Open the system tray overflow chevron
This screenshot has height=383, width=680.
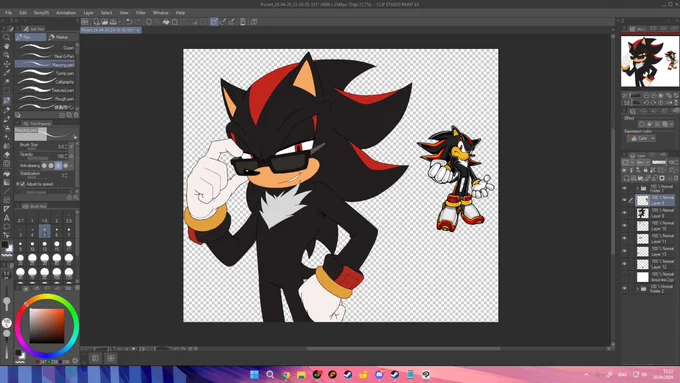[x=586, y=374]
